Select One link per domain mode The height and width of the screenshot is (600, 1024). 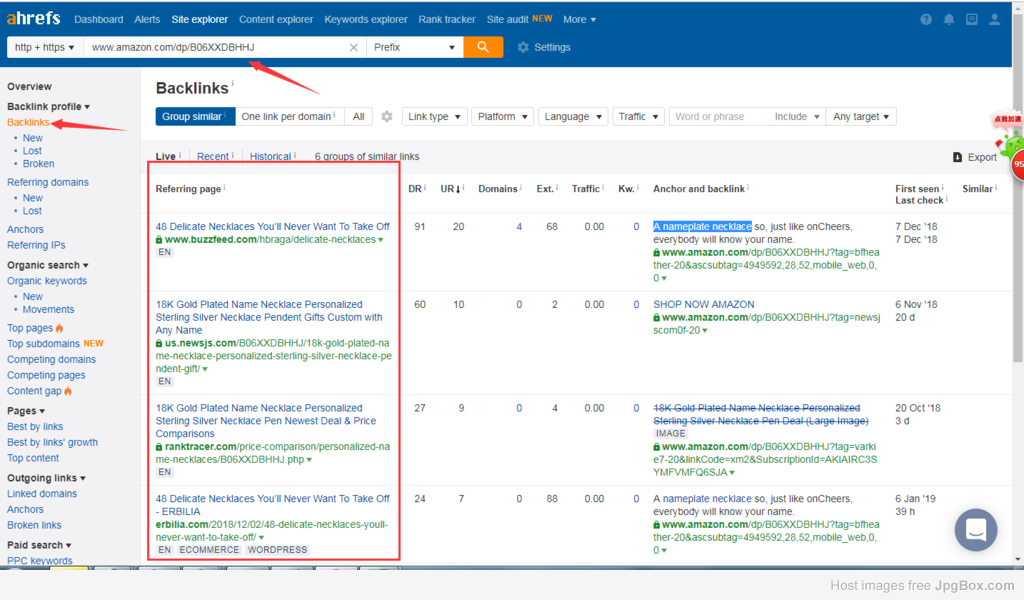(289, 116)
